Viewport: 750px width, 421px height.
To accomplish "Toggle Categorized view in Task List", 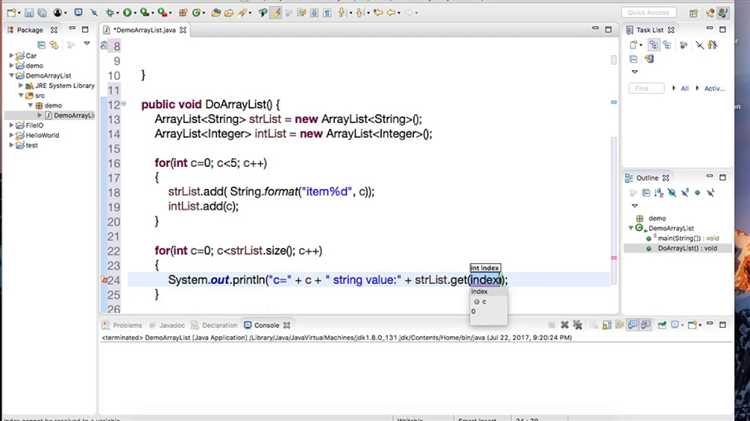I will tap(653, 45).
